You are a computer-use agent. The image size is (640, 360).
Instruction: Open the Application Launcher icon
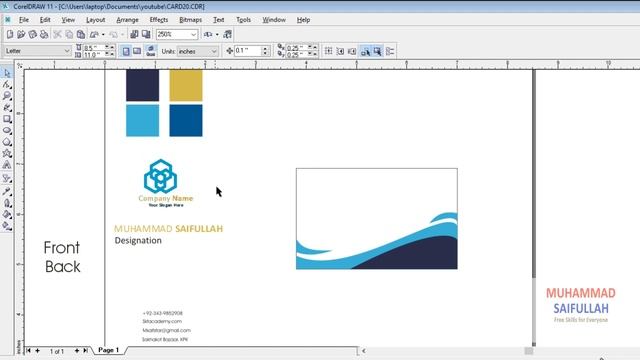click(x=208, y=34)
